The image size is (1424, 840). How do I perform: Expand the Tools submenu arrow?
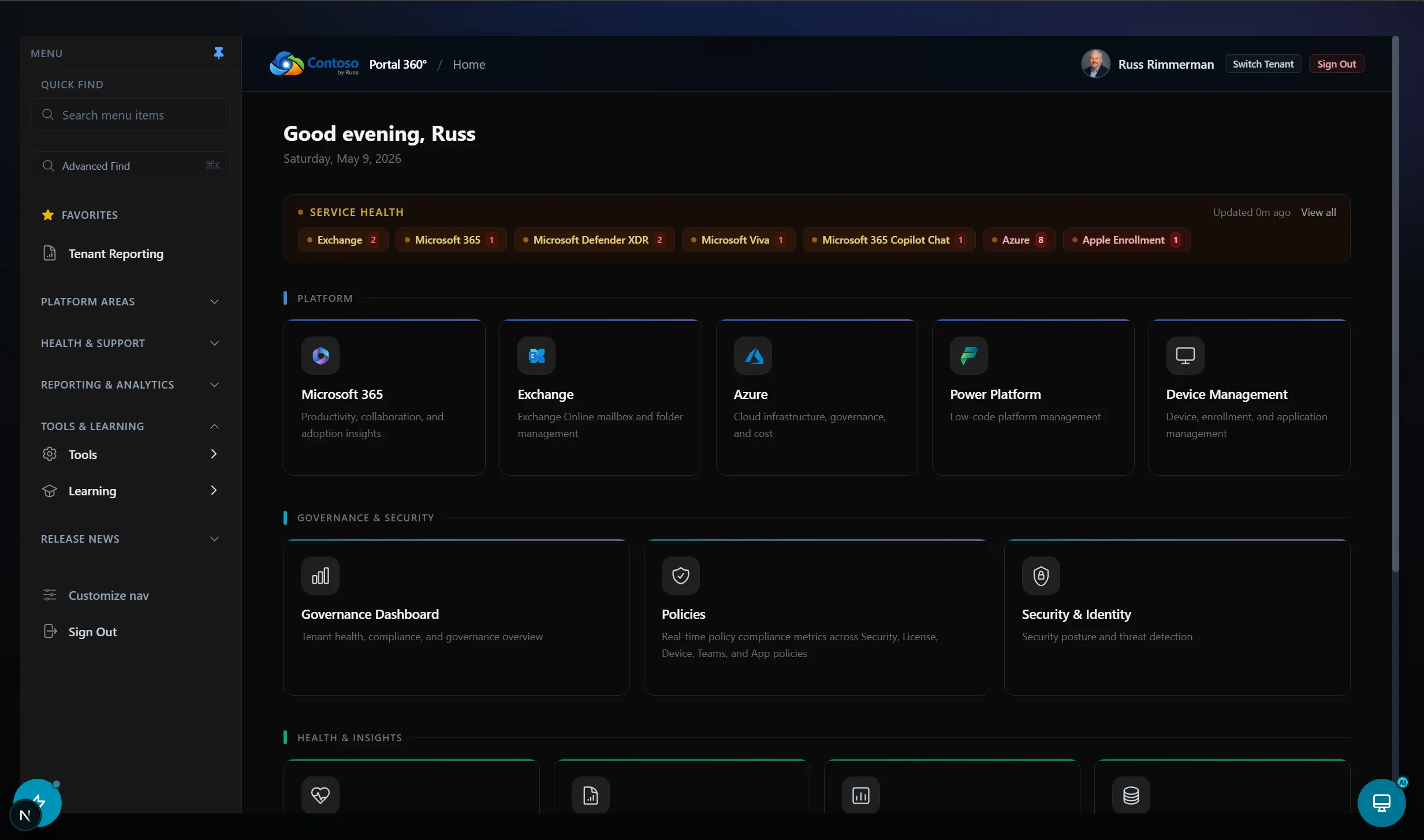pyautogui.click(x=214, y=454)
